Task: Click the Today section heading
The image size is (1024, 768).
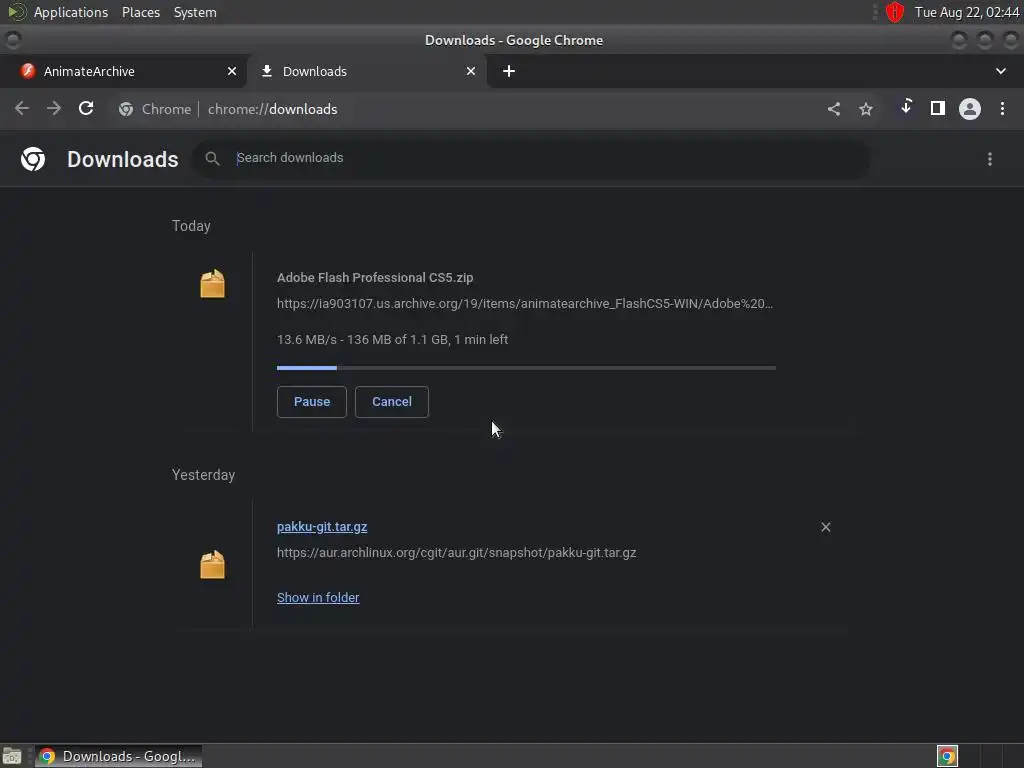Action: tap(191, 226)
